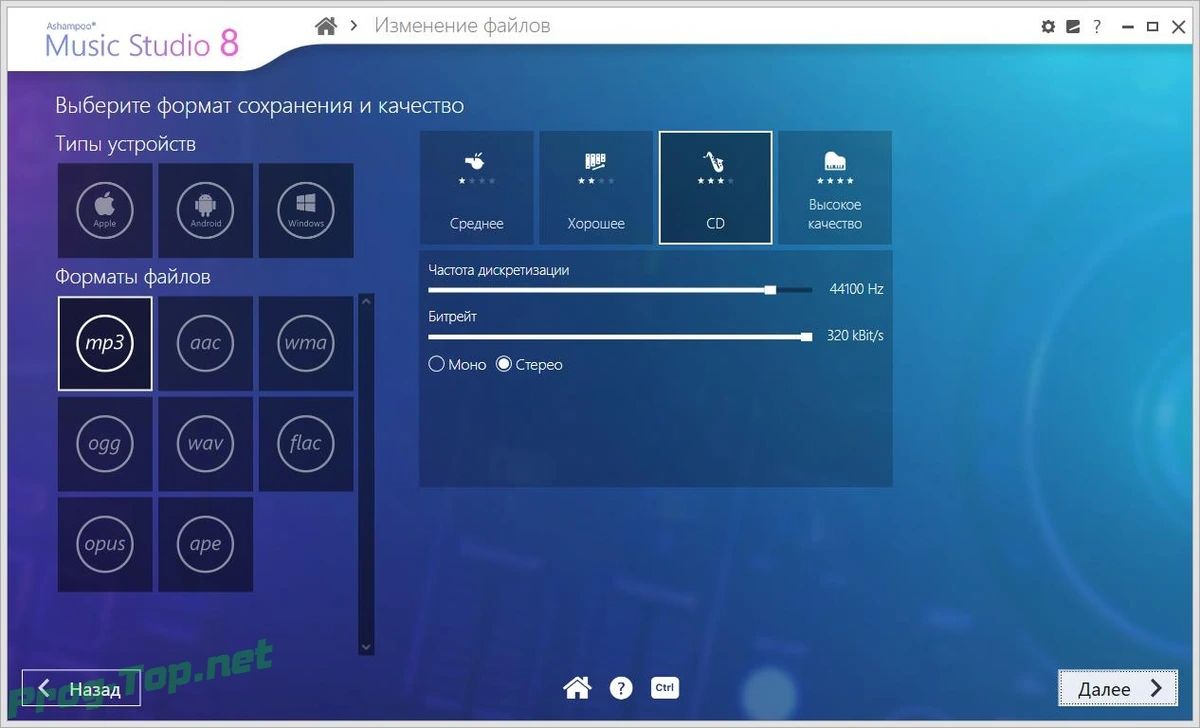The width and height of the screenshot is (1200, 728).
Task: Adjust the Частота дискретизации slider
Action: pos(620,290)
